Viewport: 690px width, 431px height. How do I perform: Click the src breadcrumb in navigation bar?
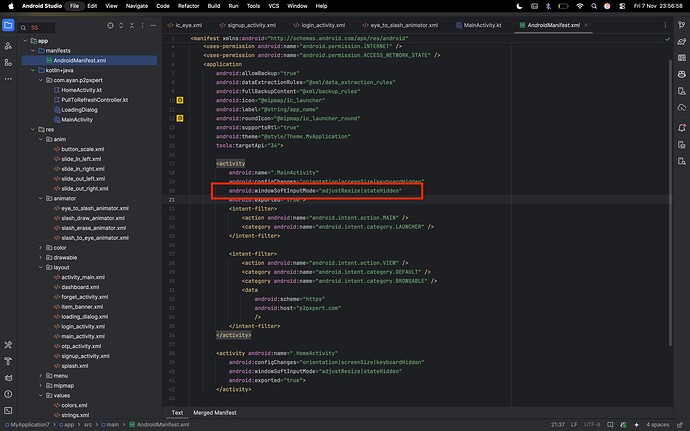point(88,424)
